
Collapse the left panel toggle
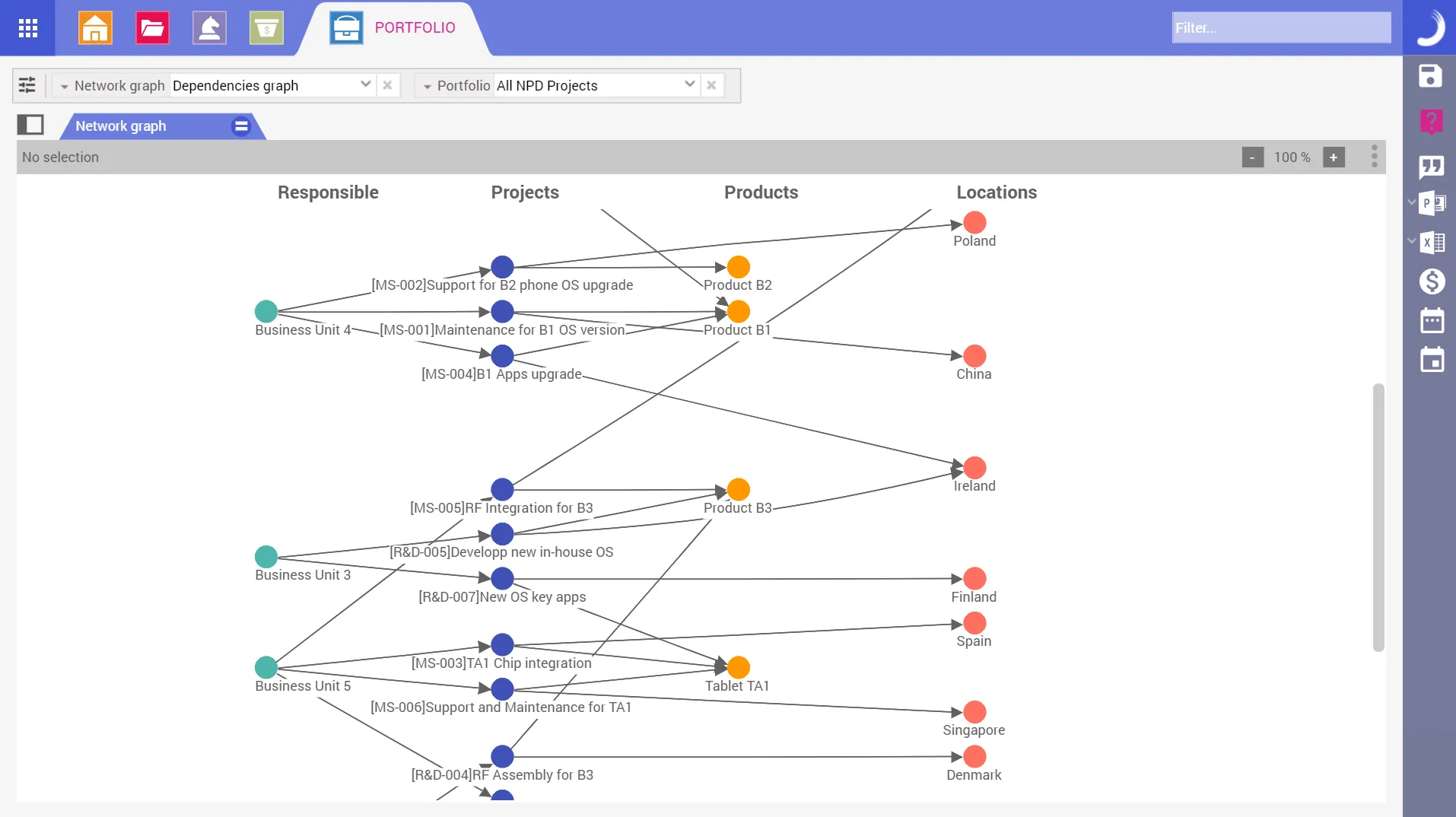click(30, 124)
